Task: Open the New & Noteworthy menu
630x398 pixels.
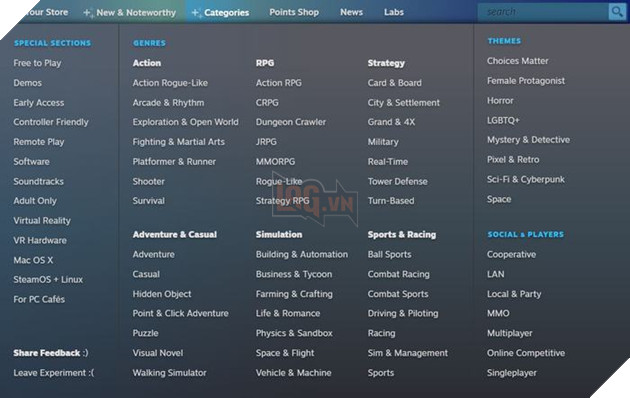Action: pos(129,12)
